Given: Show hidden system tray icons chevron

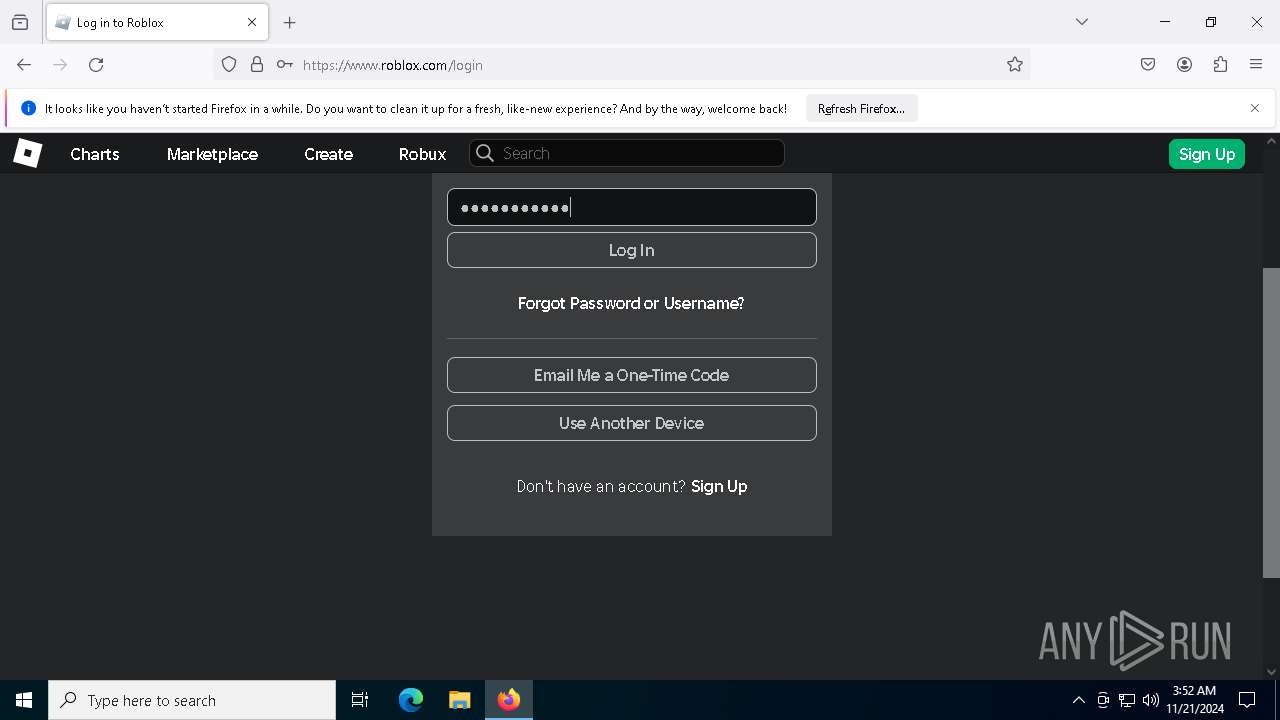Looking at the screenshot, I should pyautogui.click(x=1078, y=700).
